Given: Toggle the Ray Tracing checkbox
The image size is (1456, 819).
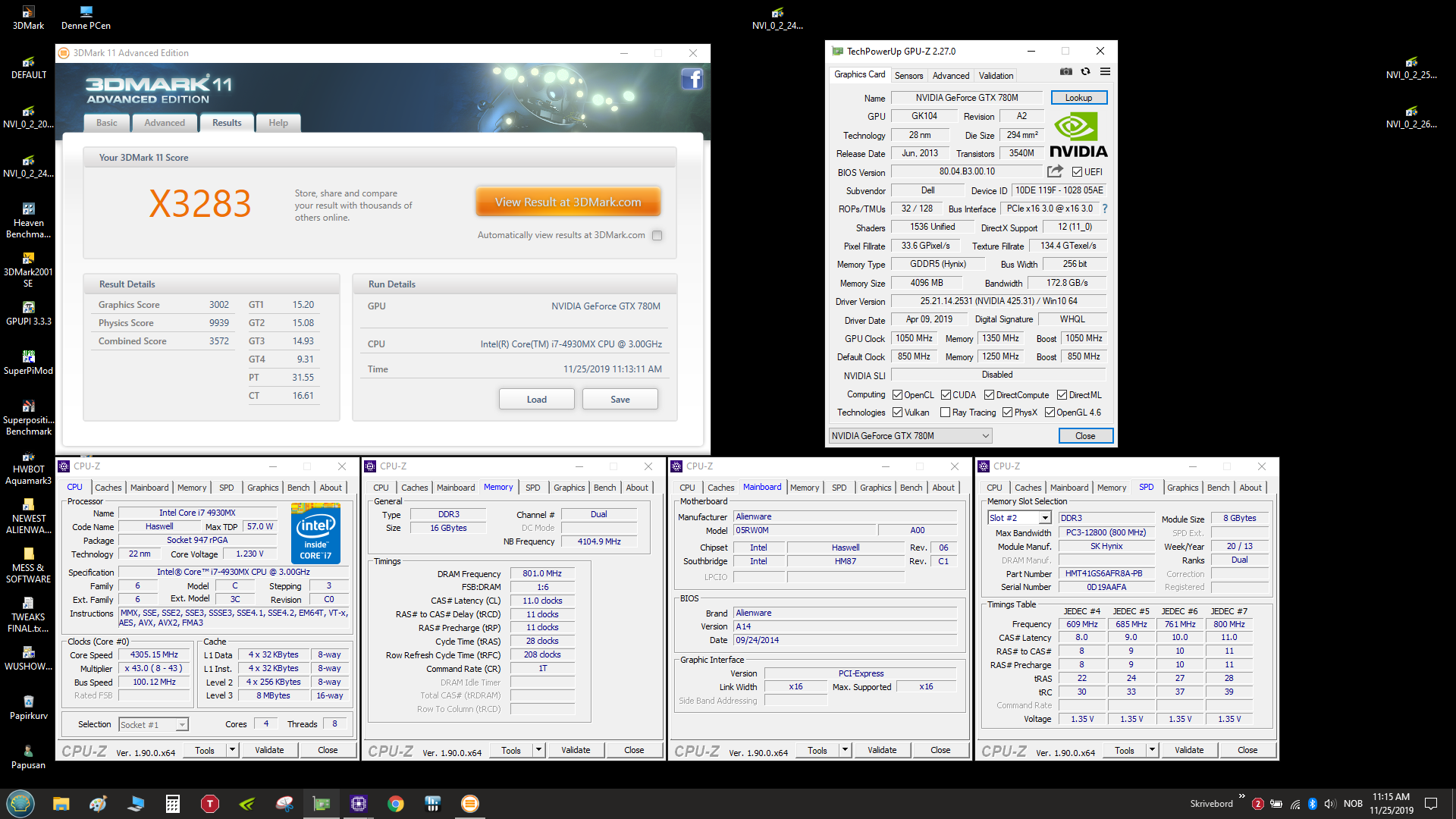Looking at the screenshot, I should 945,413.
